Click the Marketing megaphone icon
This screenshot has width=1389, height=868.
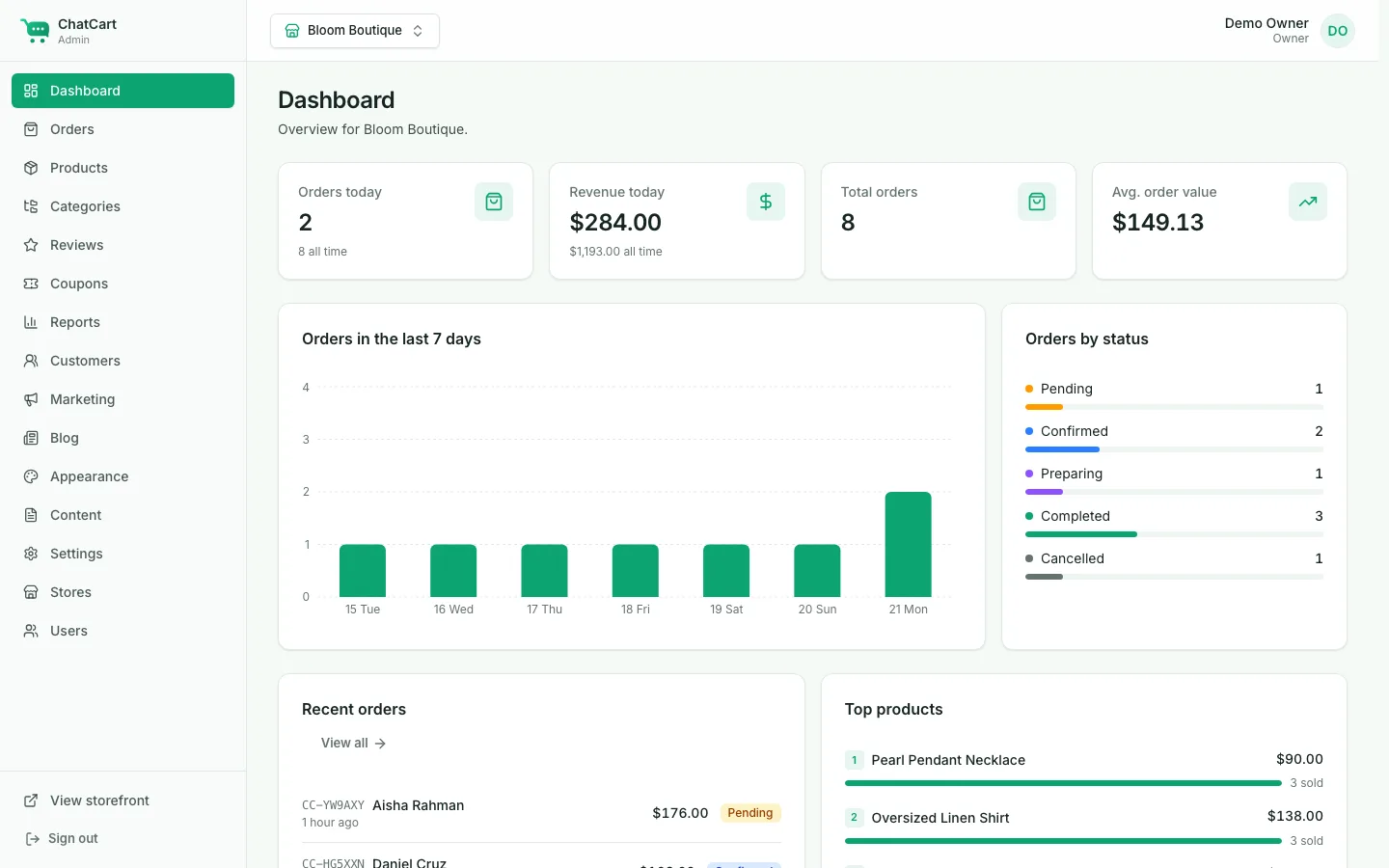(31, 399)
